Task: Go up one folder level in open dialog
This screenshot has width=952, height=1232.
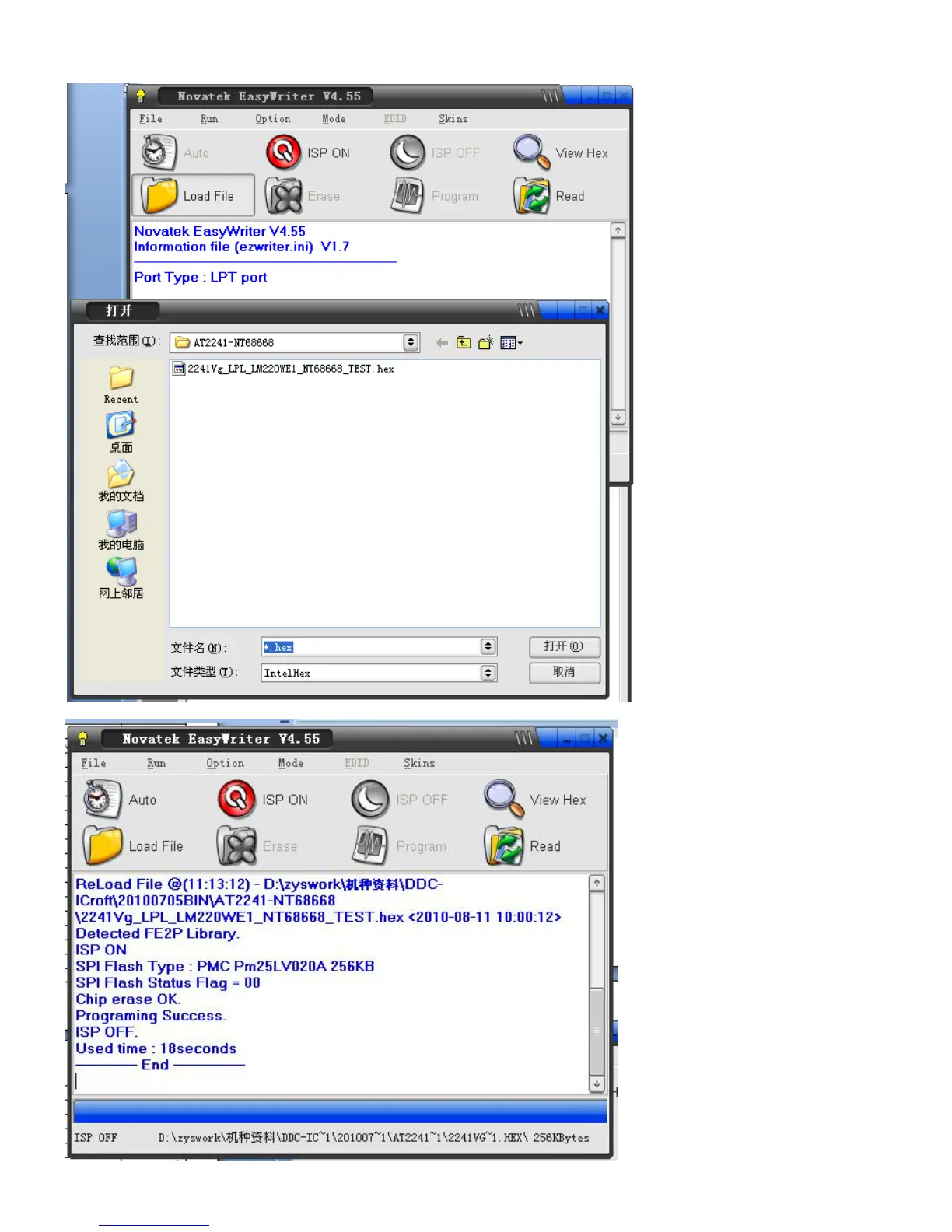Action: (x=464, y=342)
